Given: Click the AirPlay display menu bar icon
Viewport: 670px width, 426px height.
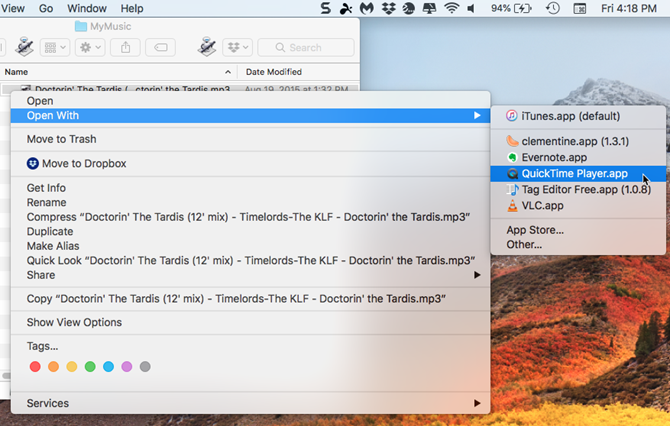Looking at the screenshot, I should [x=429, y=8].
